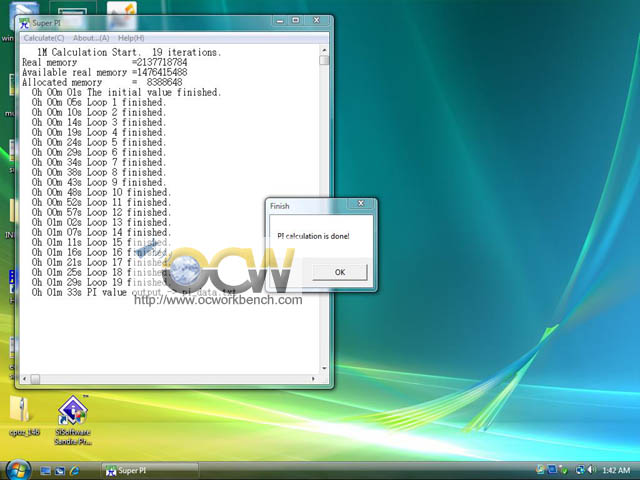Click the 'Loop 5 finished.' line
The width and height of the screenshot is (640, 480).
(x=99, y=142)
